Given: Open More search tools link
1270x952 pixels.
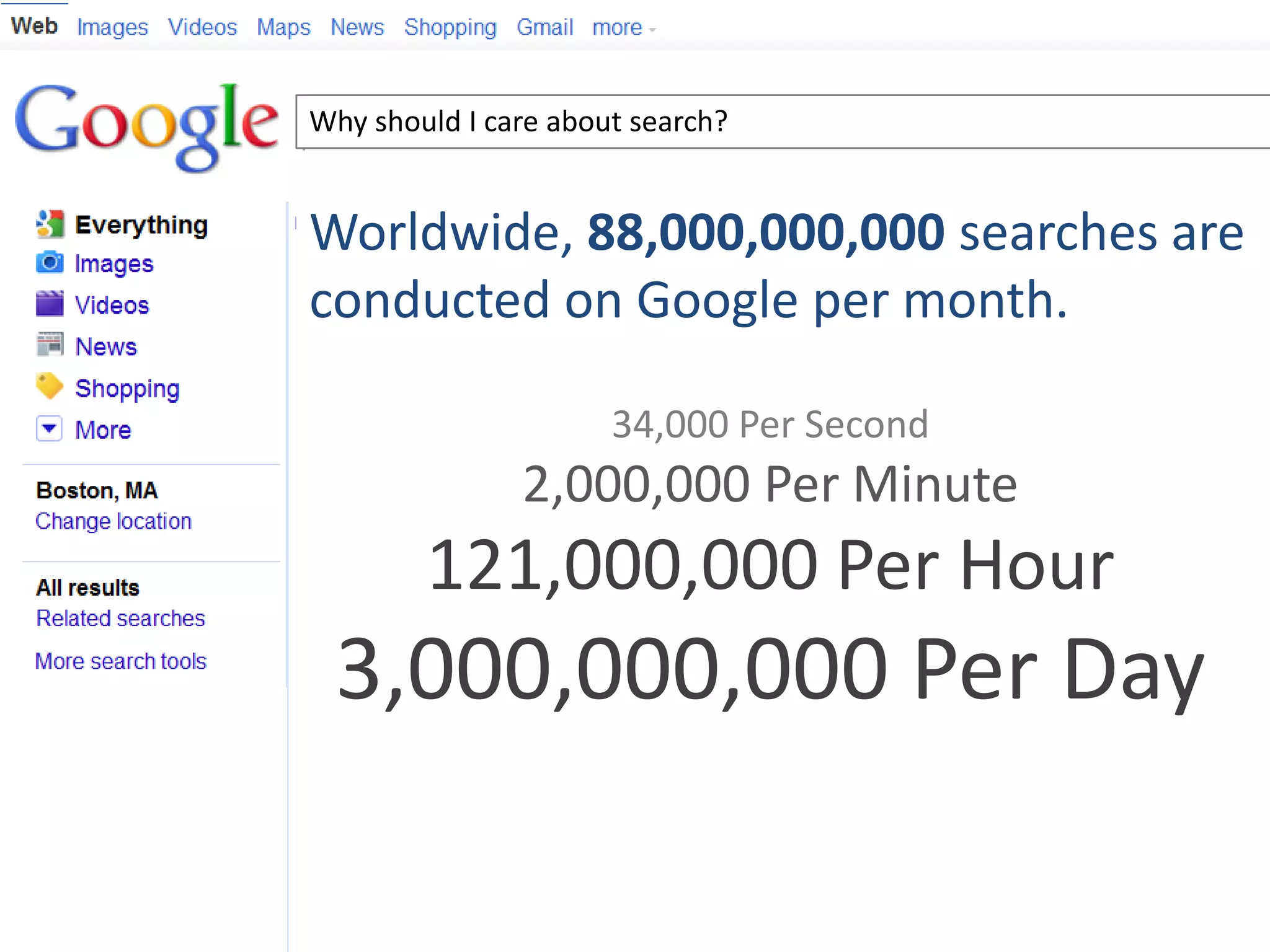Looking at the screenshot, I should 120,661.
